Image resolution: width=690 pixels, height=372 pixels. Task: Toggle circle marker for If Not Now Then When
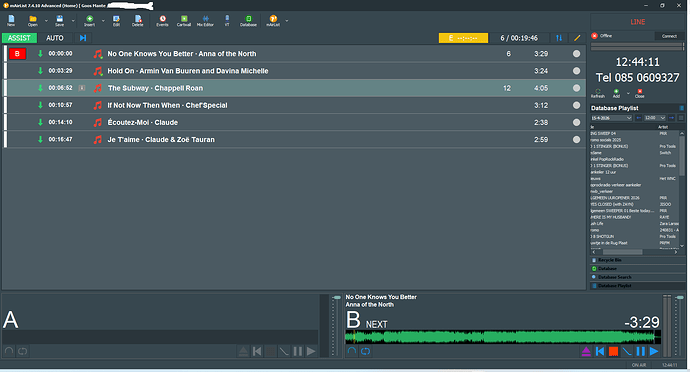576,105
